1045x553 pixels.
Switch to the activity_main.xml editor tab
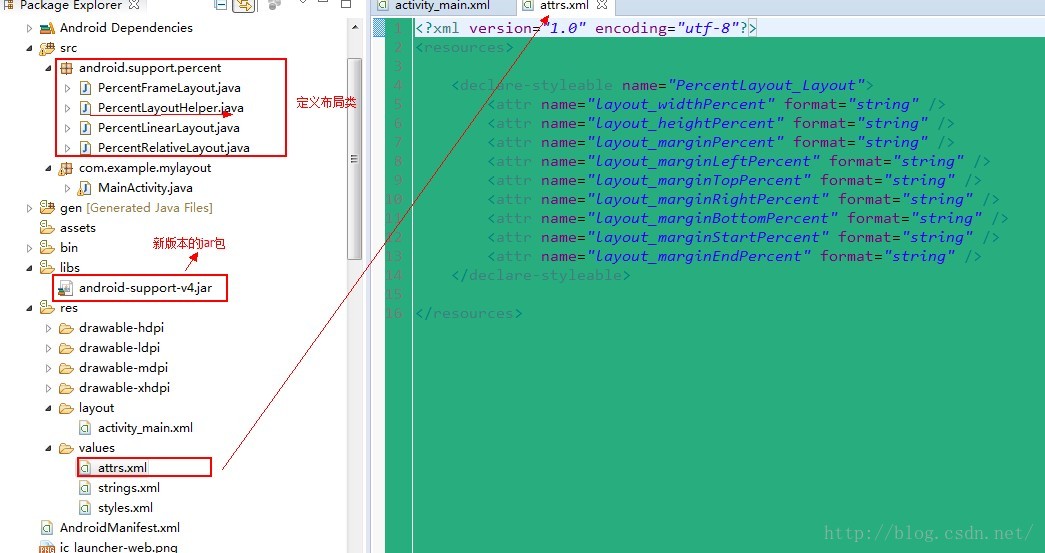coord(443,6)
